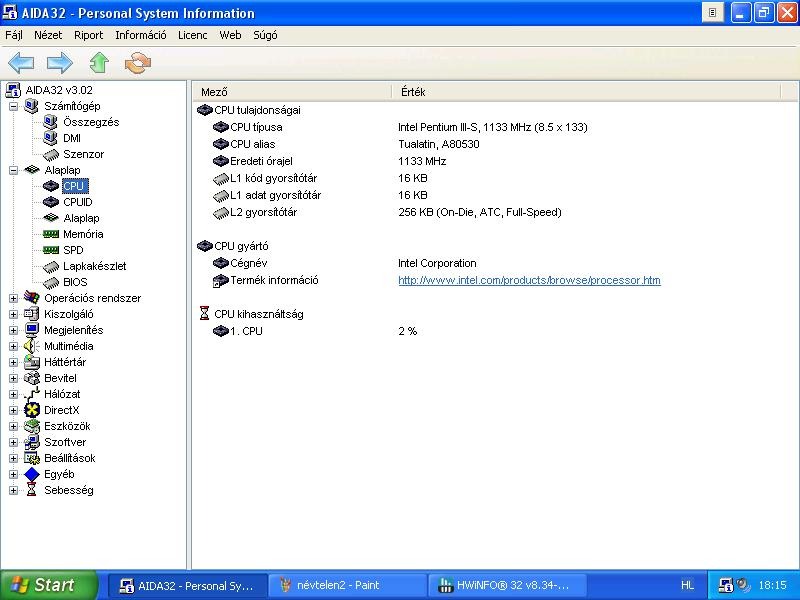
Task: Expand the Sebesség node
Action: pyautogui.click(x=13, y=490)
